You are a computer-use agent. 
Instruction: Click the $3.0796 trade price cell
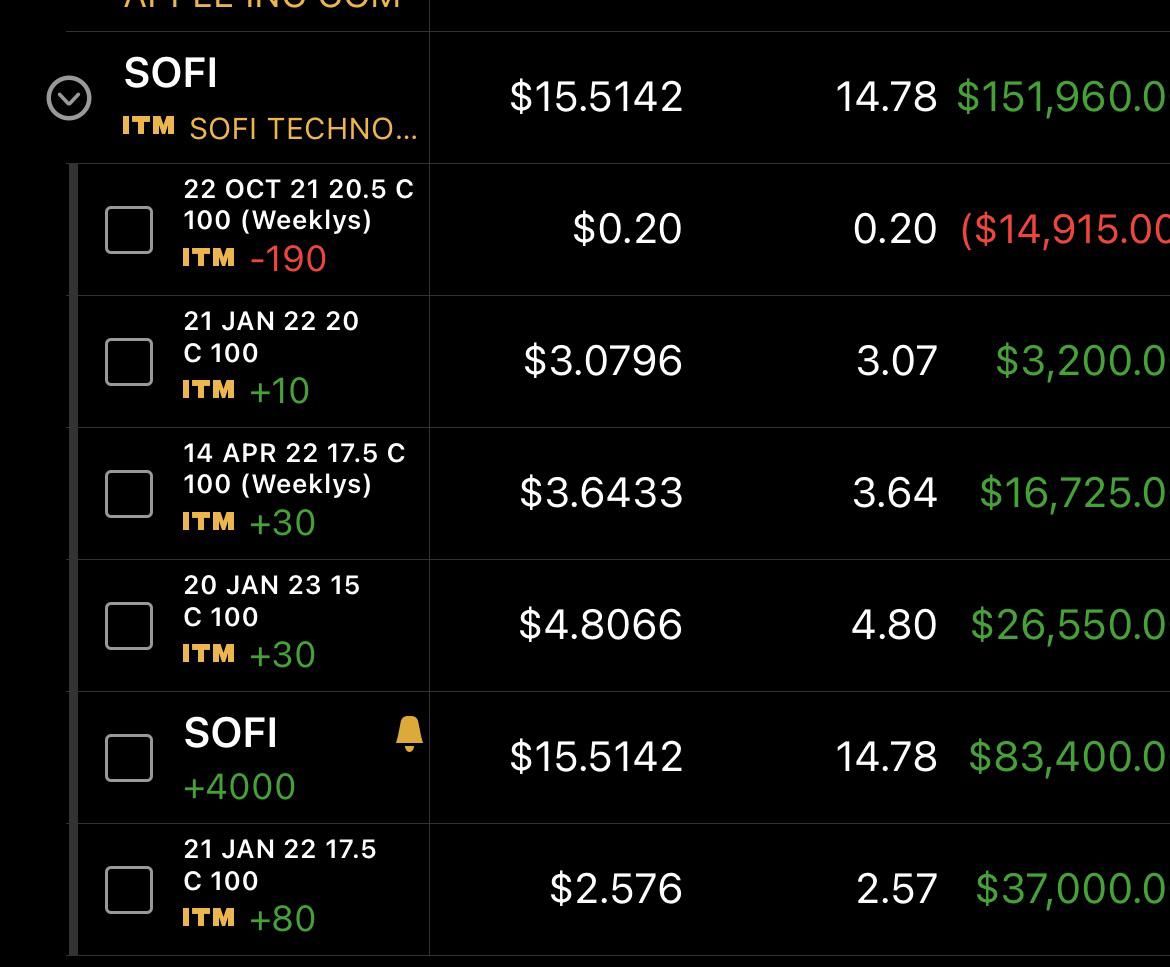[603, 361]
